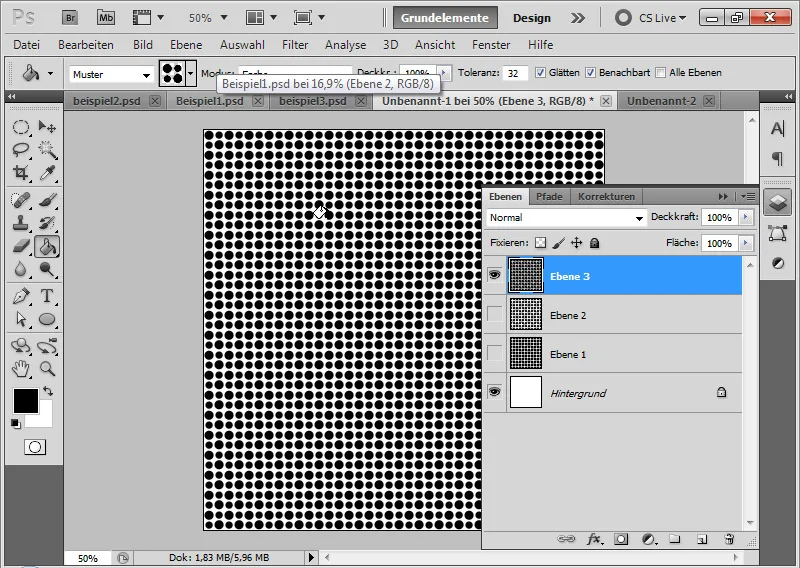The image size is (800, 568).
Task: Click the foreground color swatch
Action: 25,400
